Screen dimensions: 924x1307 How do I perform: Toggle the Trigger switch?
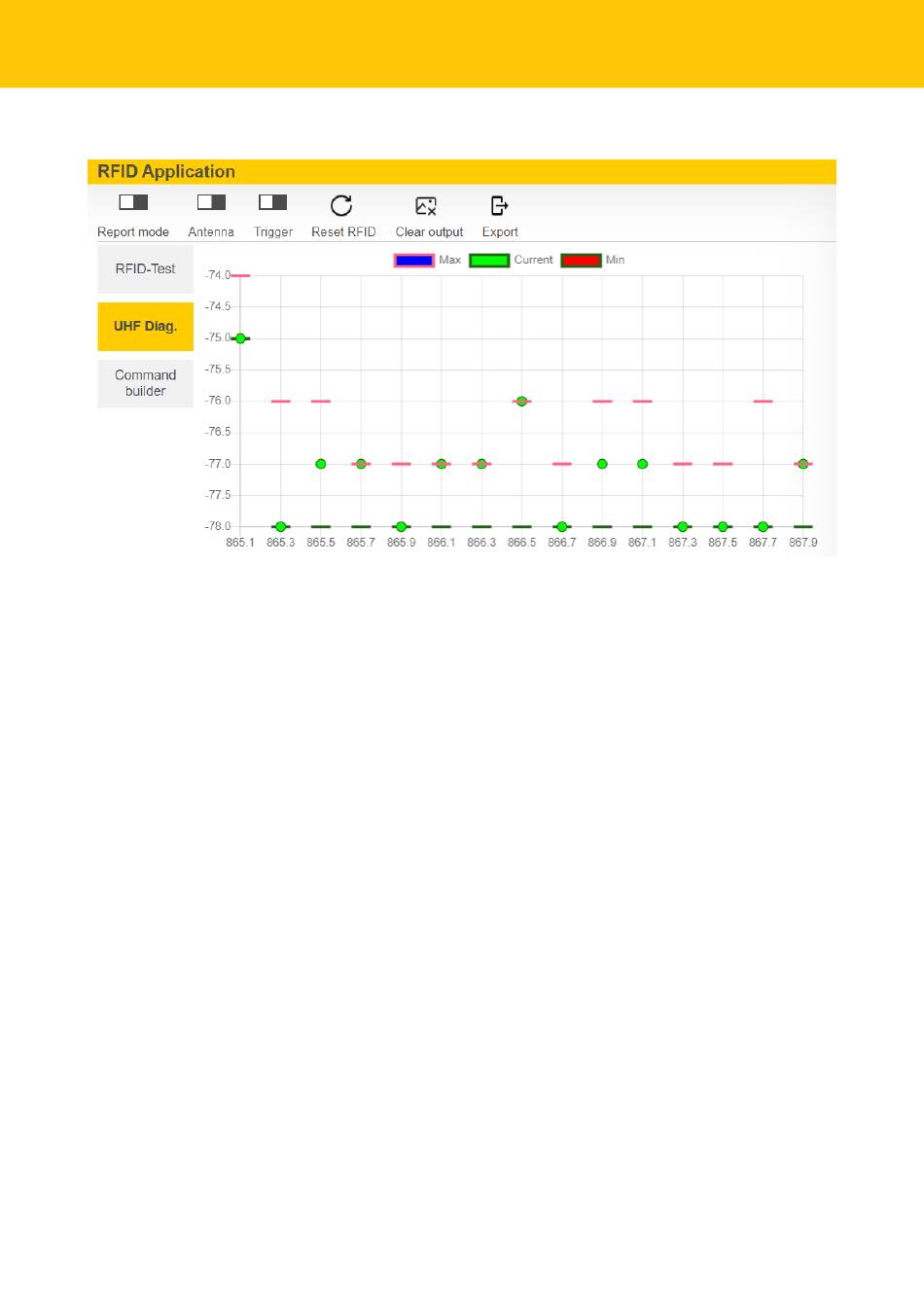(273, 202)
